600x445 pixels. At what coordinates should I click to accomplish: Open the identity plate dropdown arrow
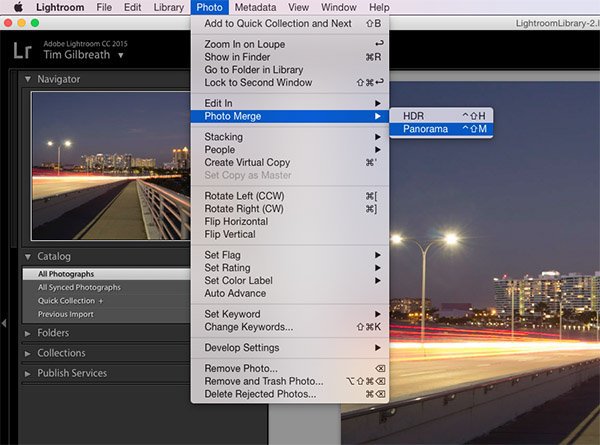coord(121,56)
